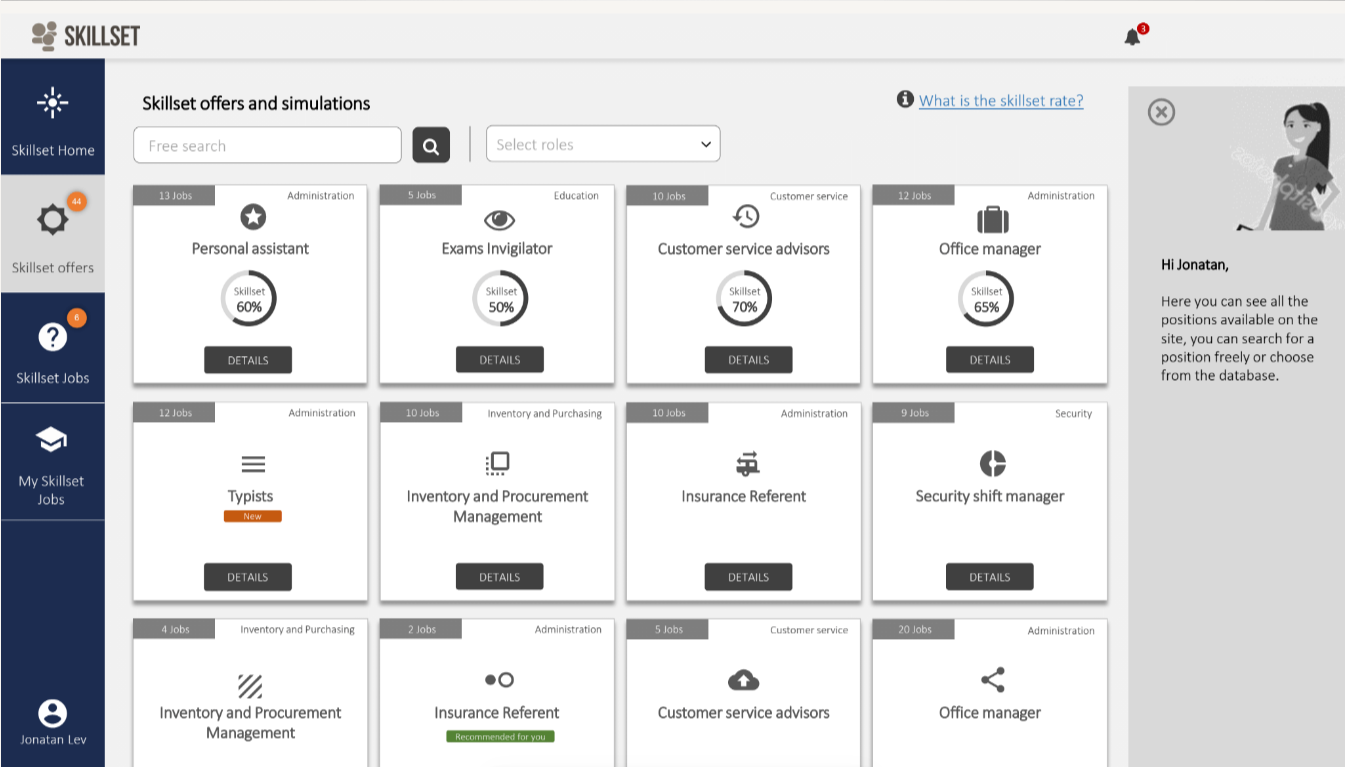1345x767 pixels.
Task: Click the 9 Jobs label on Security card
Action: coord(914,412)
